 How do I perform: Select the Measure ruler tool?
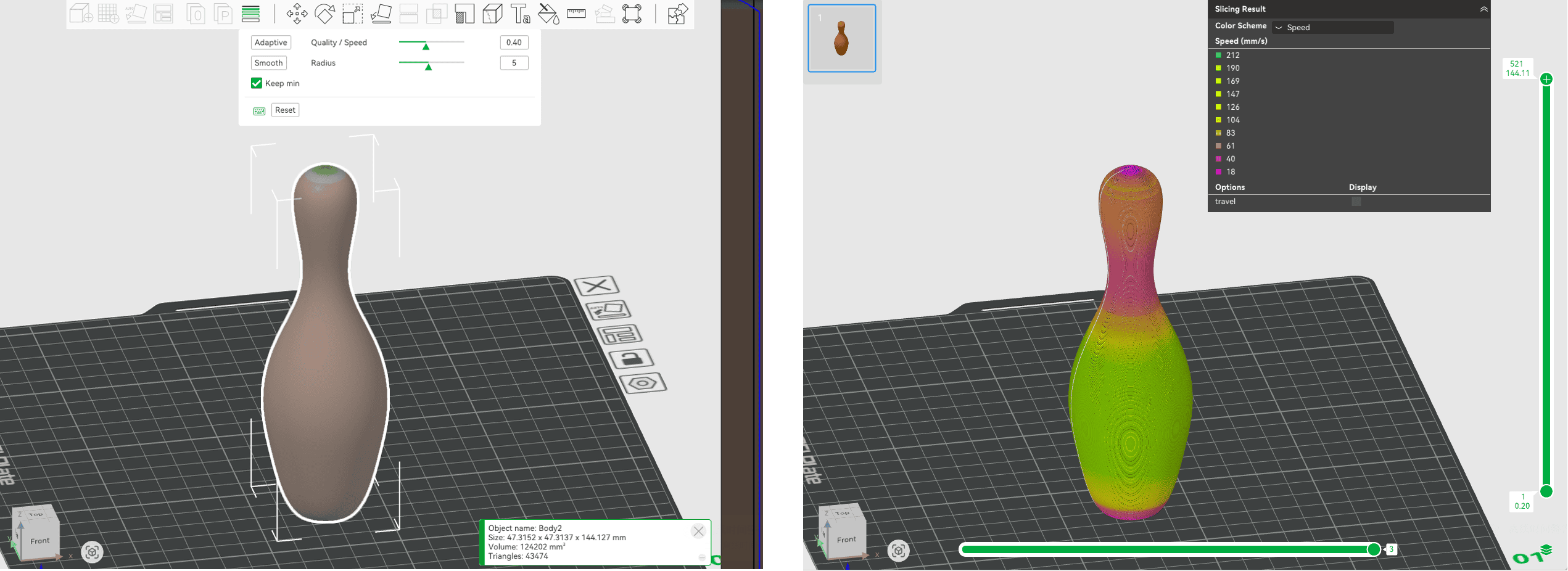pos(576,14)
